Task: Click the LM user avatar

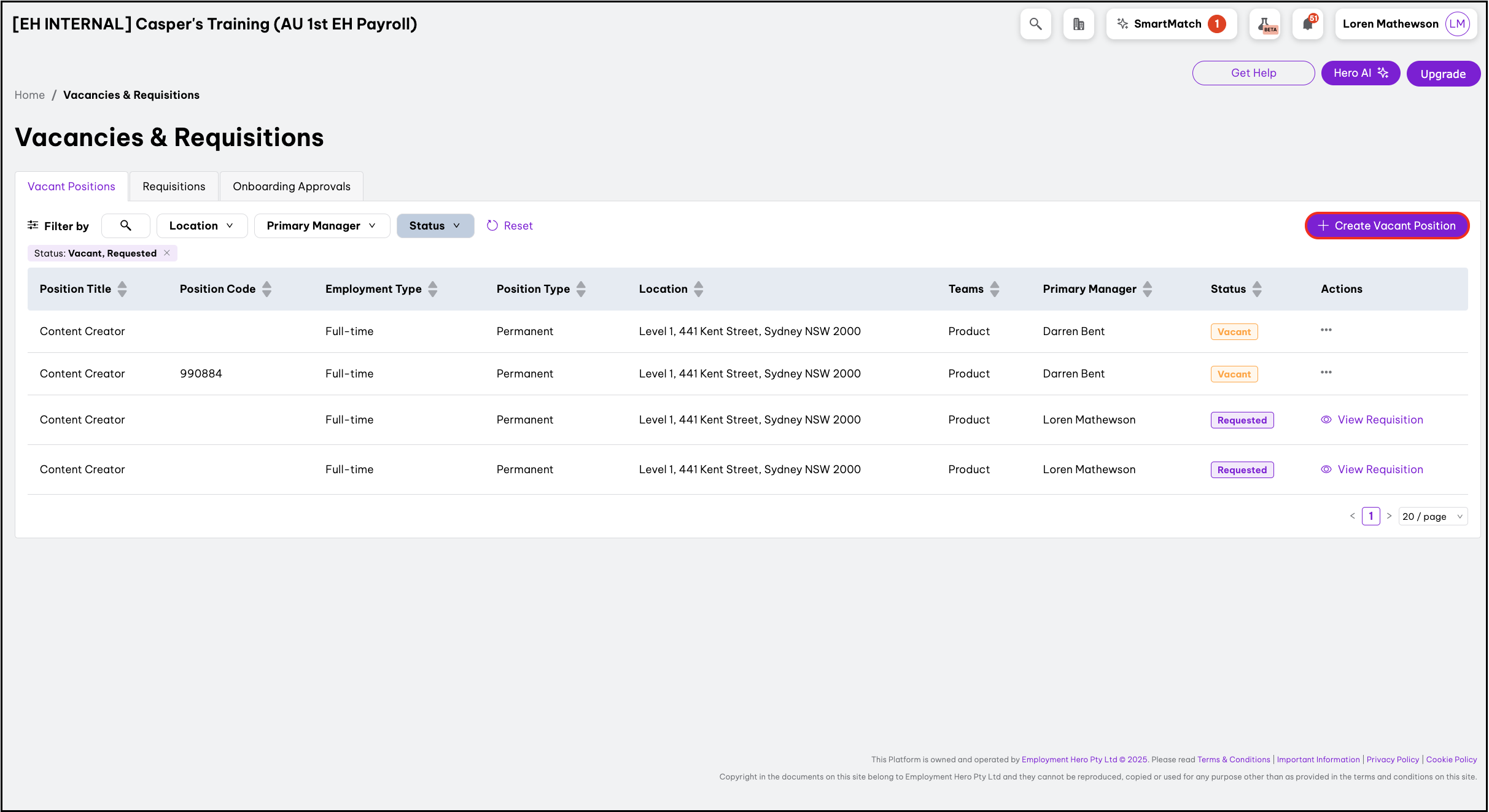Action: (x=1456, y=24)
